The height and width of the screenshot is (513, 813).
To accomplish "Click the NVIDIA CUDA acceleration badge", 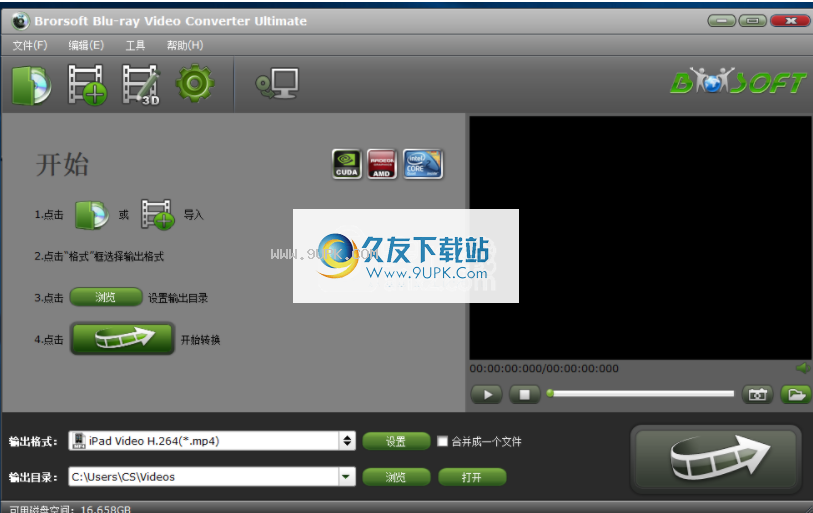I will 346,164.
